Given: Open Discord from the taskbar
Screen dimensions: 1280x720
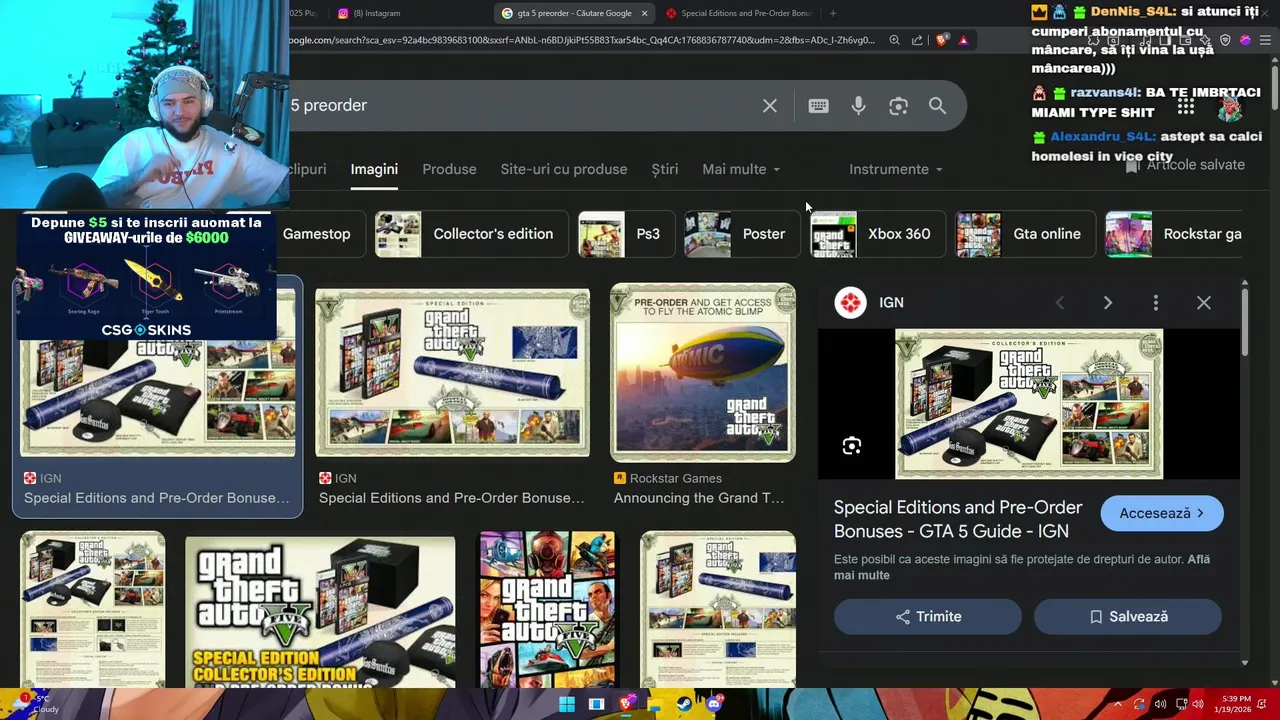Looking at the screenshot, I should tap(714, 704).
